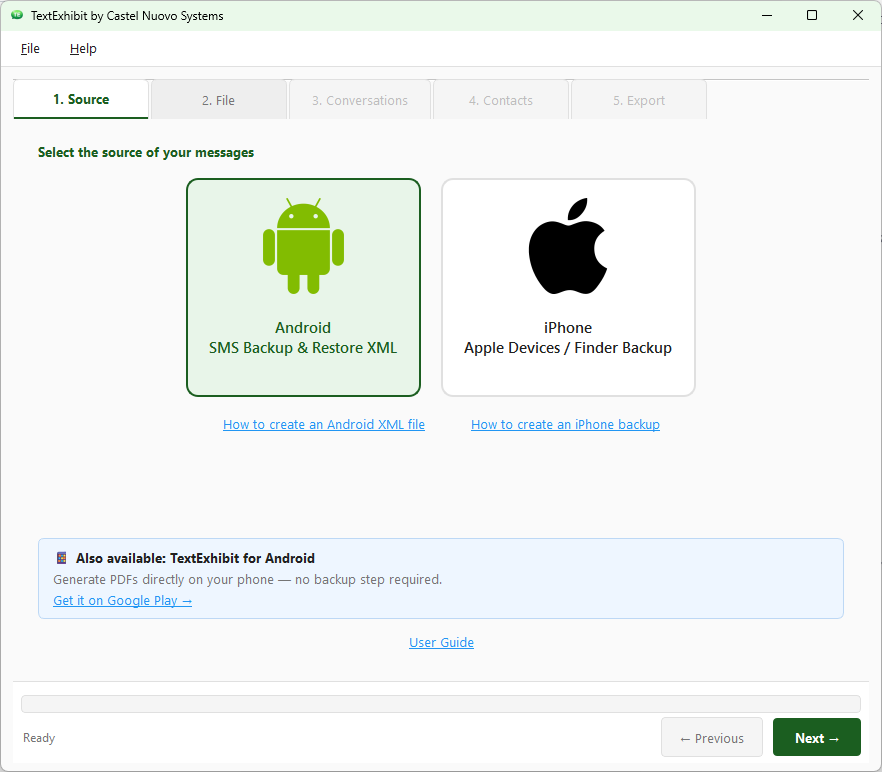The image size is (882, 772).
Task: Open the User Guide link
Action: point(442,642)
